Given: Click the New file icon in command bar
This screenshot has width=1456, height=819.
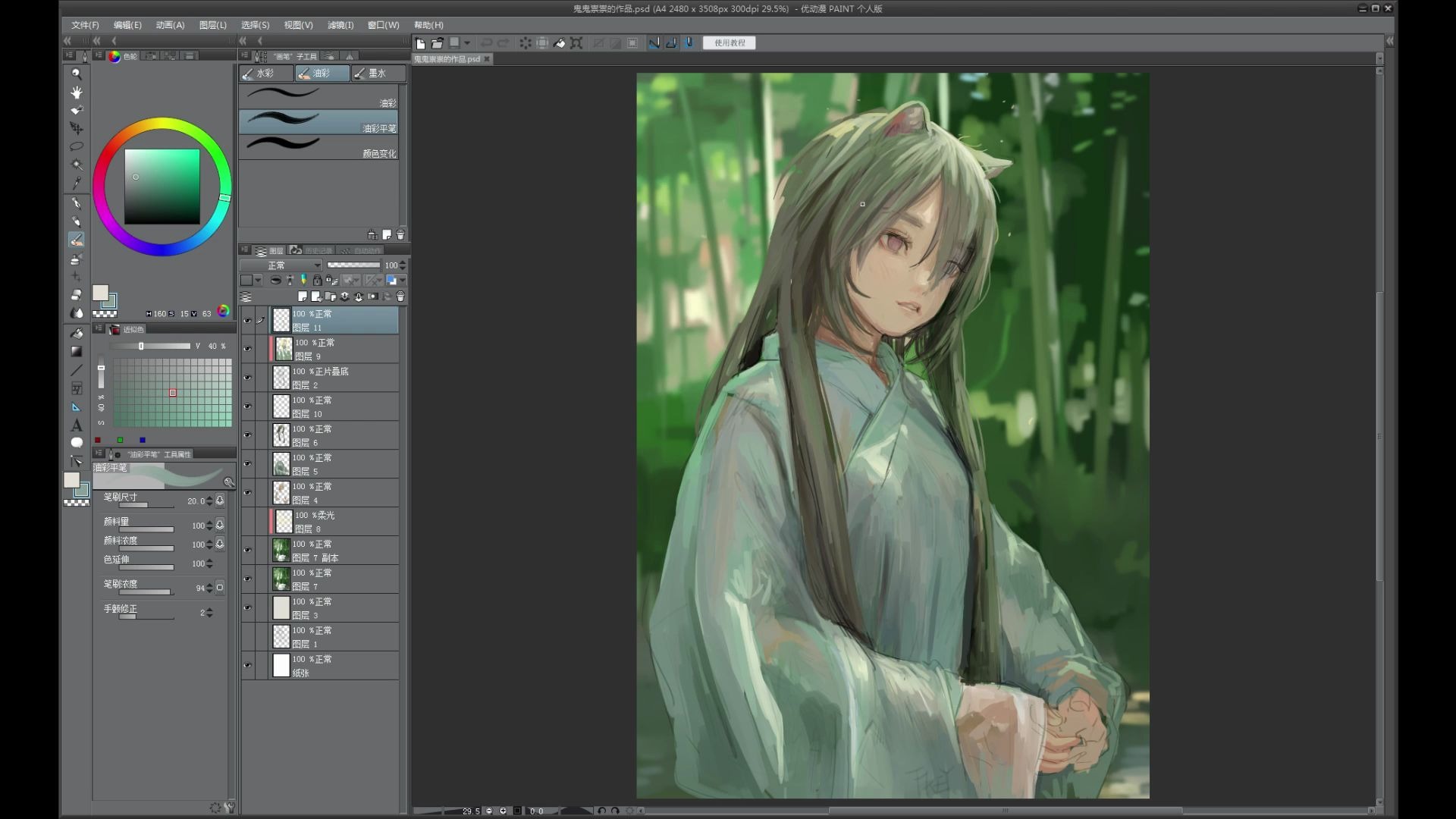Looking at the screenshot, I should tap(420, 43).
